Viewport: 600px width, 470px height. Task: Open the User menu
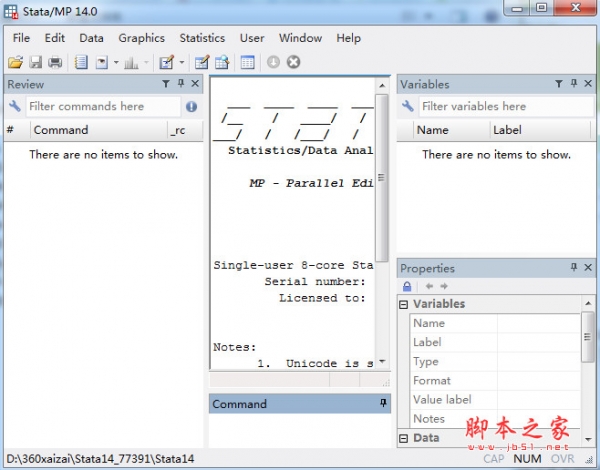tap(252, 38)
